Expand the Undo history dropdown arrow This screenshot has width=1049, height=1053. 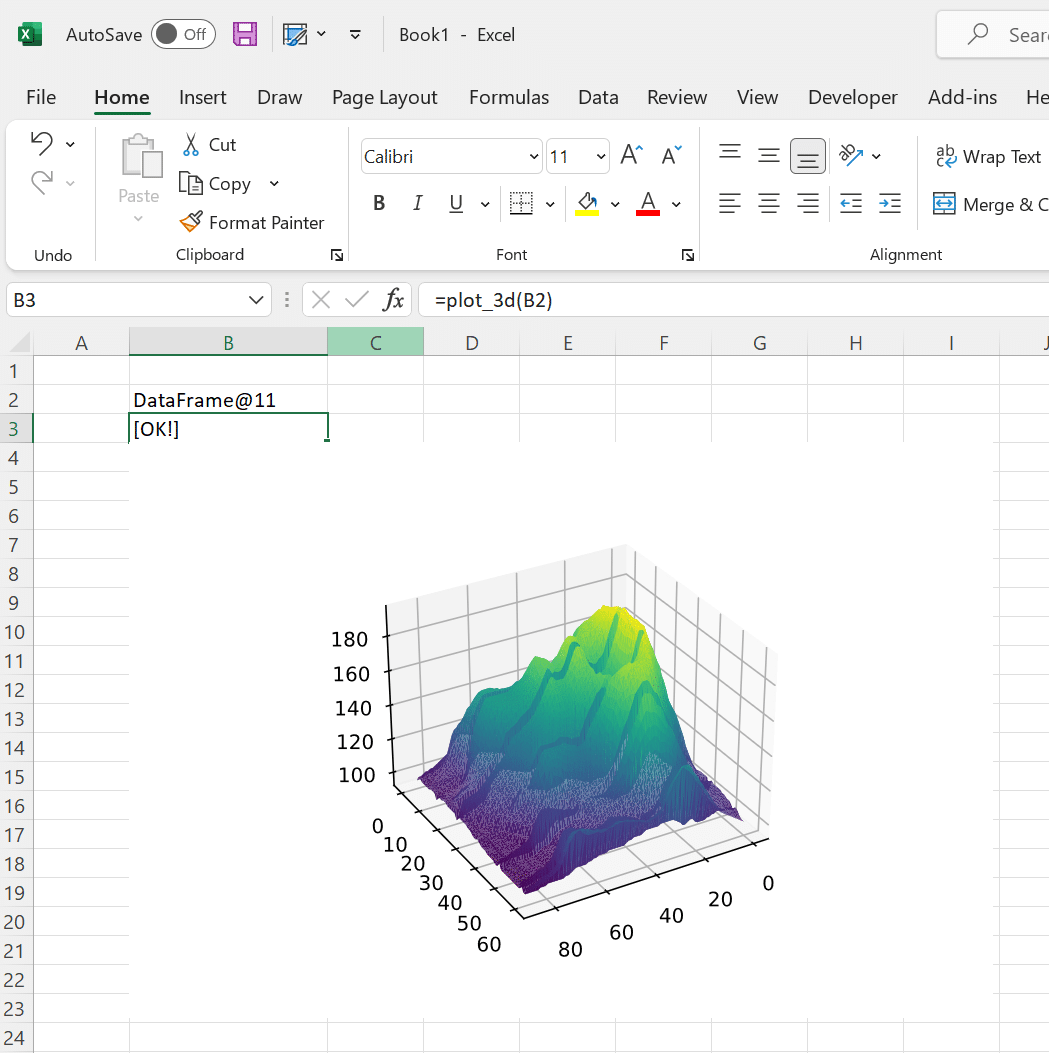[71, 144]
